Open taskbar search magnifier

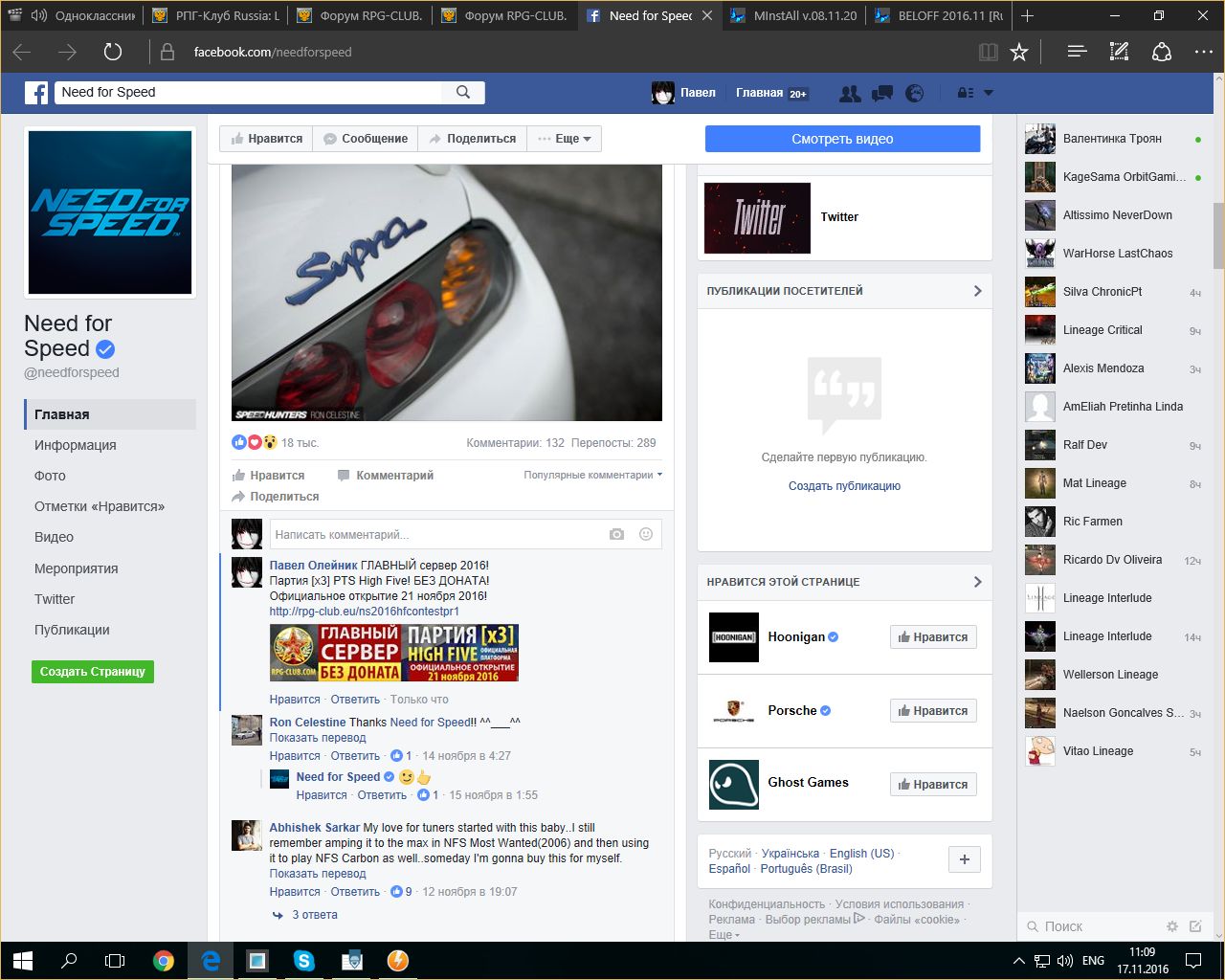pos(69,960)
